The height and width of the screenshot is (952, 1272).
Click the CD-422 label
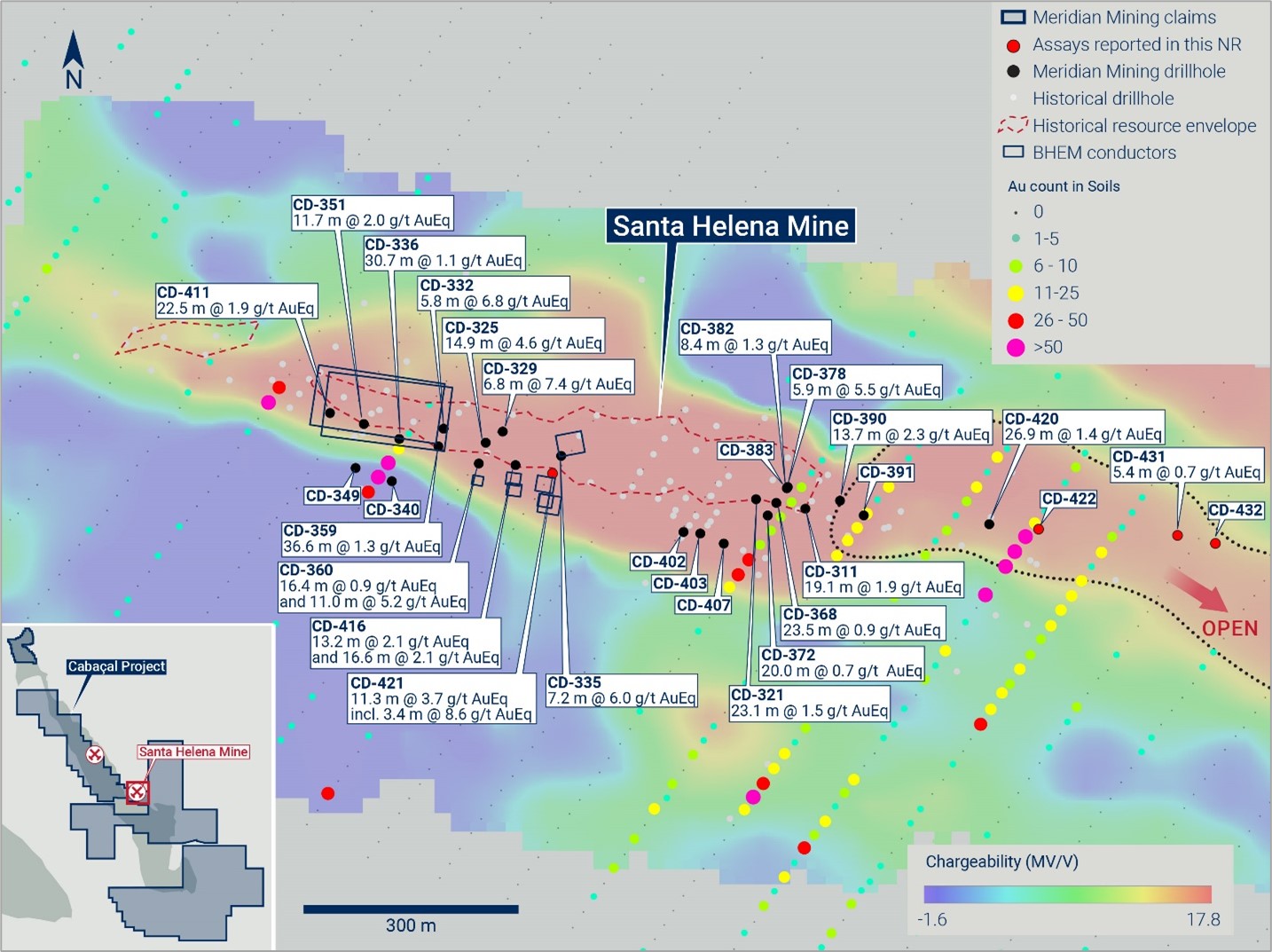pos(1070,499)
